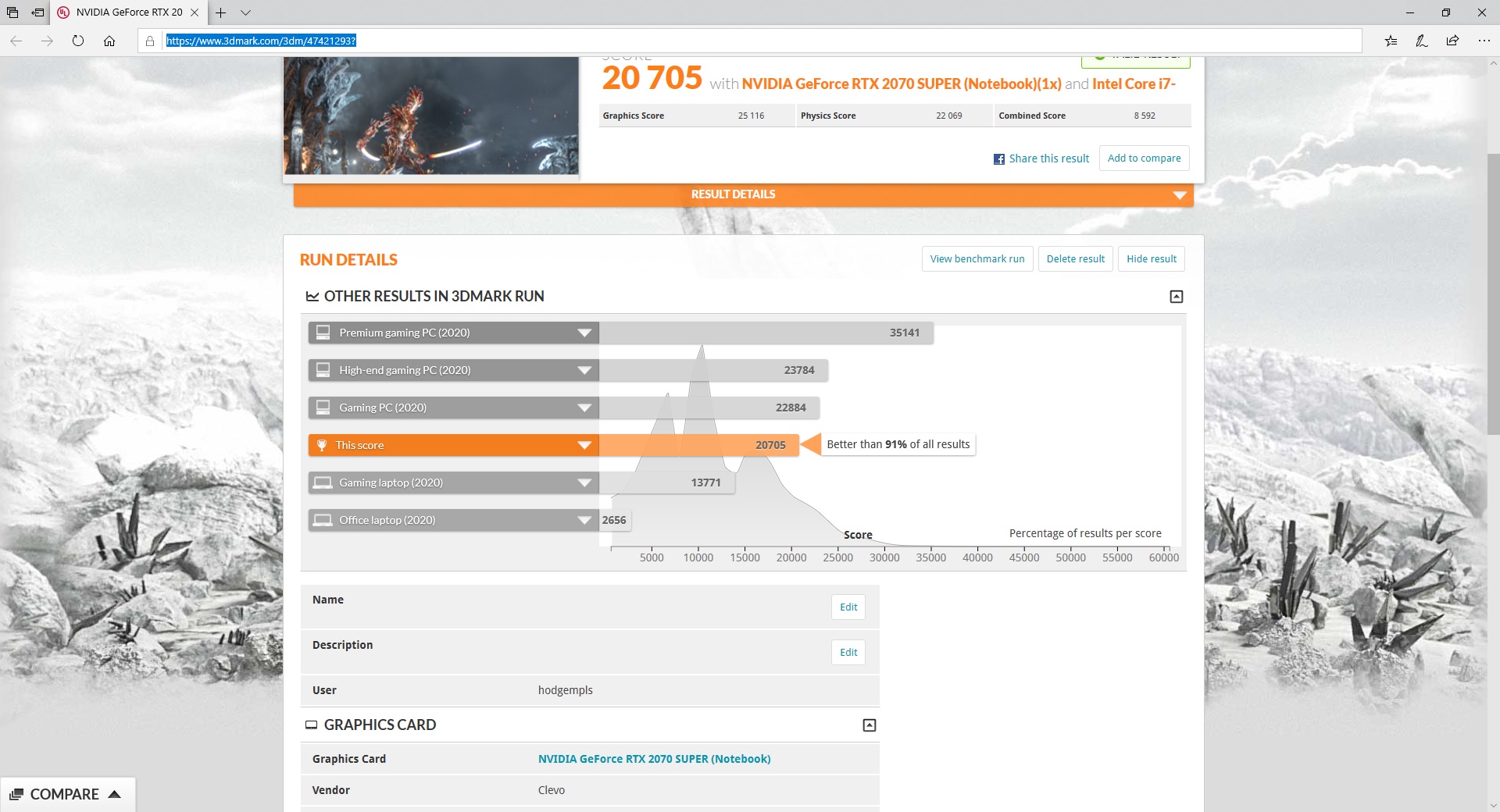
Task: Go to Home page icon
Action: point(109,41)
